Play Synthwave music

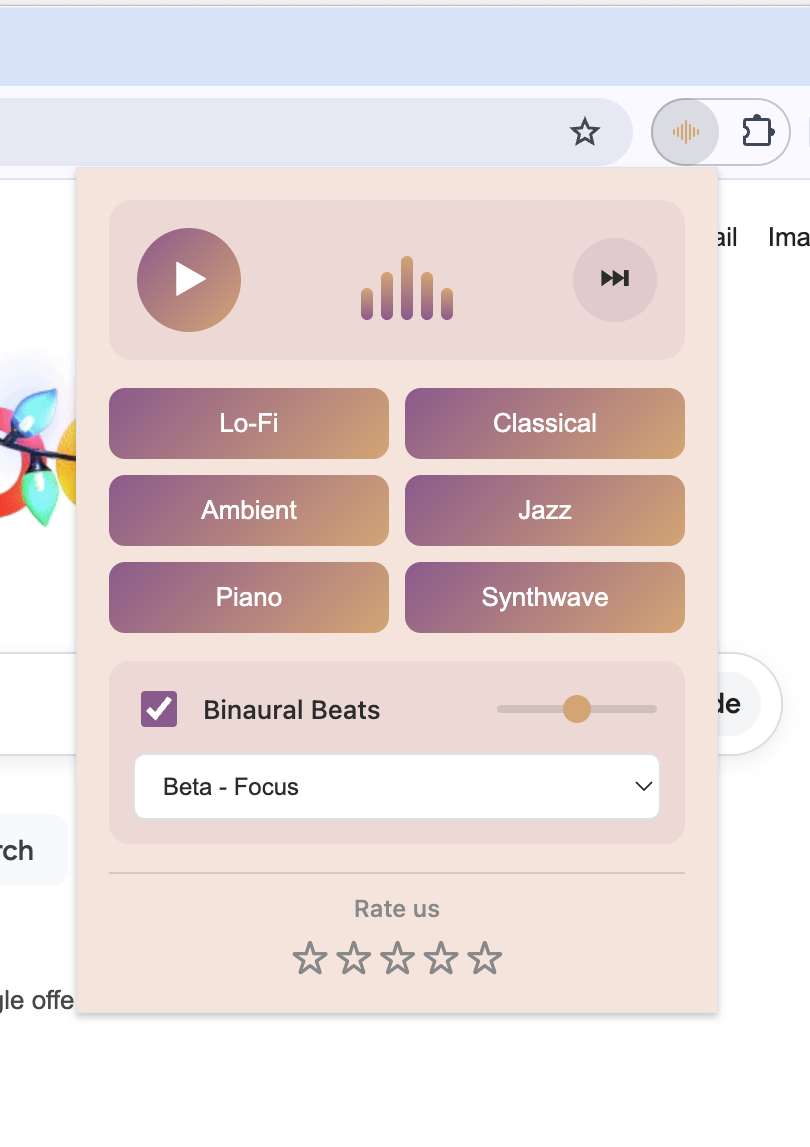point(545,597)
